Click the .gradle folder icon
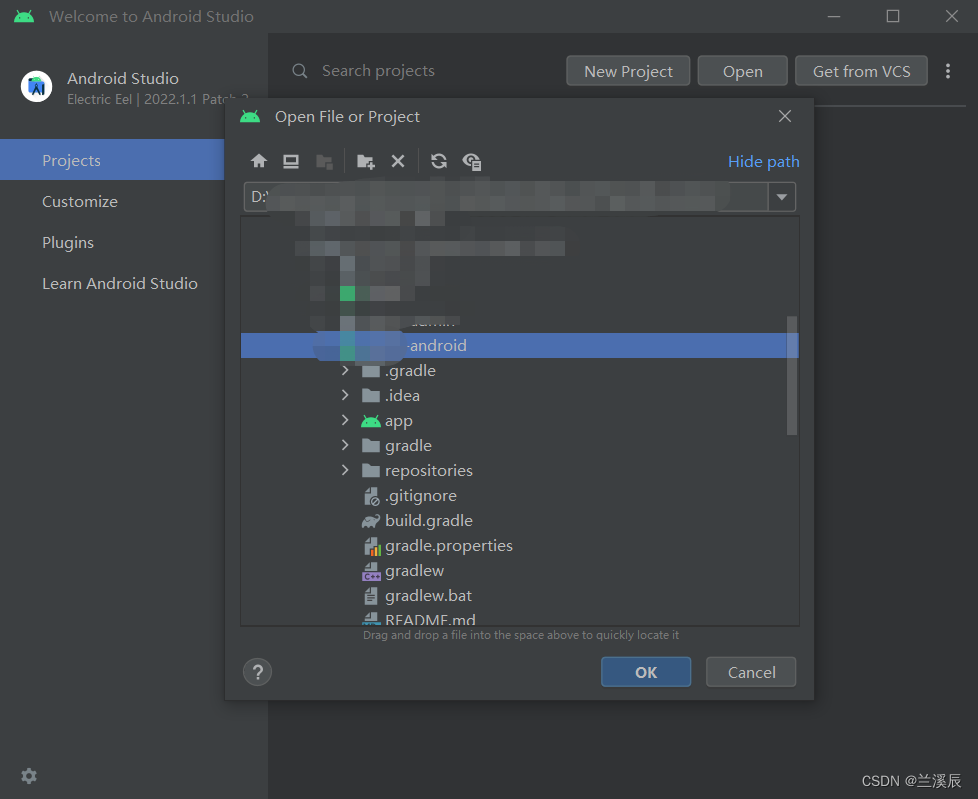 coord(371,371)
